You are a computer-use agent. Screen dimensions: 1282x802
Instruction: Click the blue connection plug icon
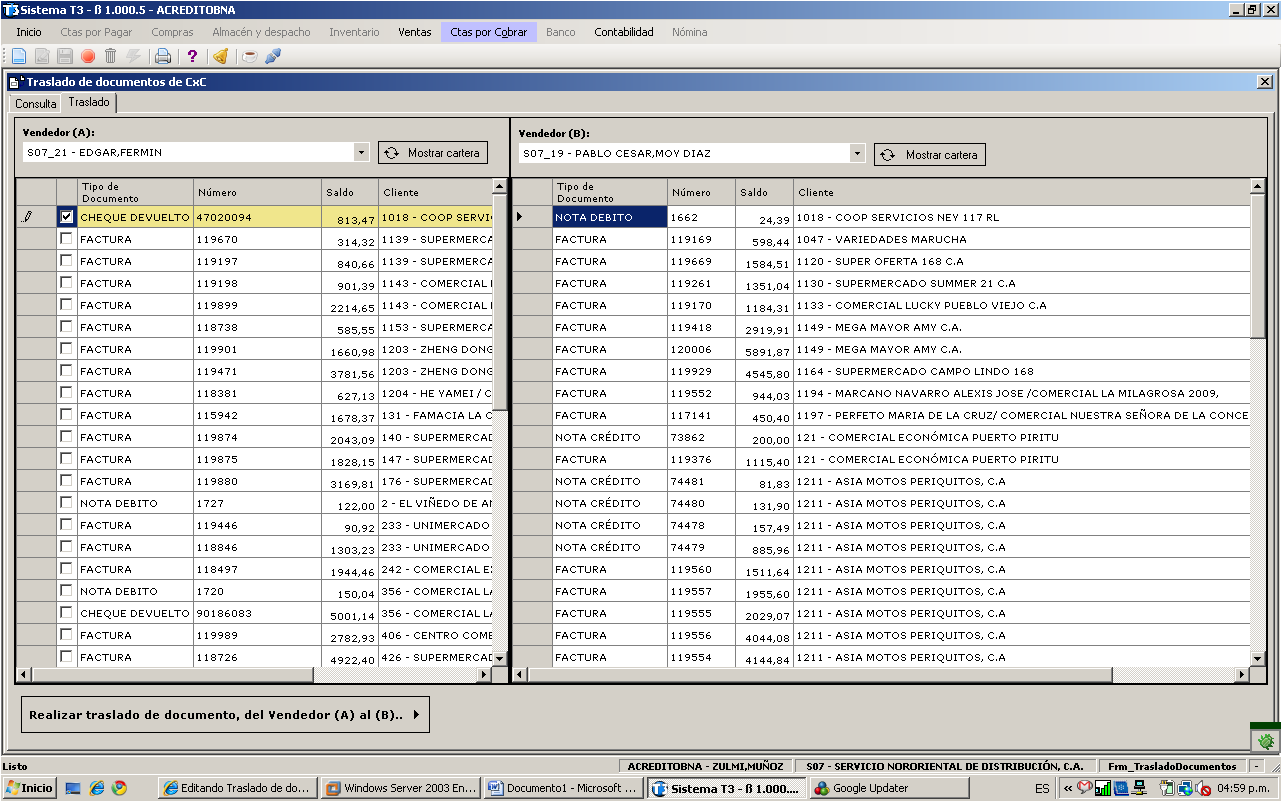[x=272, y=56]
